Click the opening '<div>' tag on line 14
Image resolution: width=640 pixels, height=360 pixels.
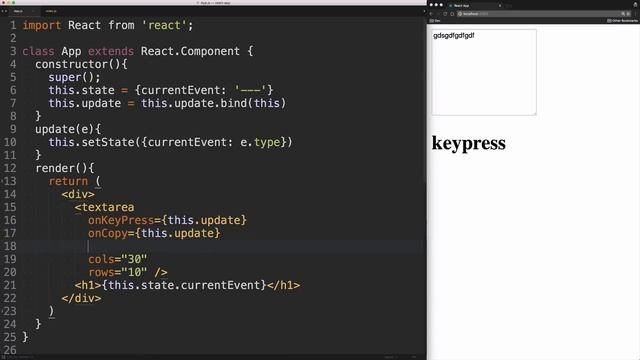click(x=78, y=194)
